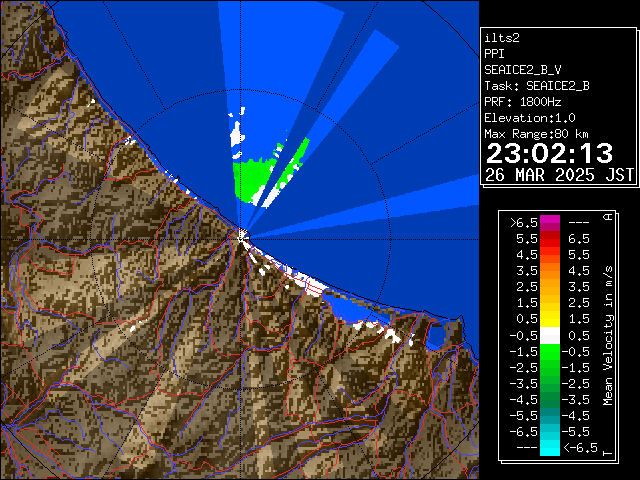Click the "A" marker atop the legend

tap(608, 217)
